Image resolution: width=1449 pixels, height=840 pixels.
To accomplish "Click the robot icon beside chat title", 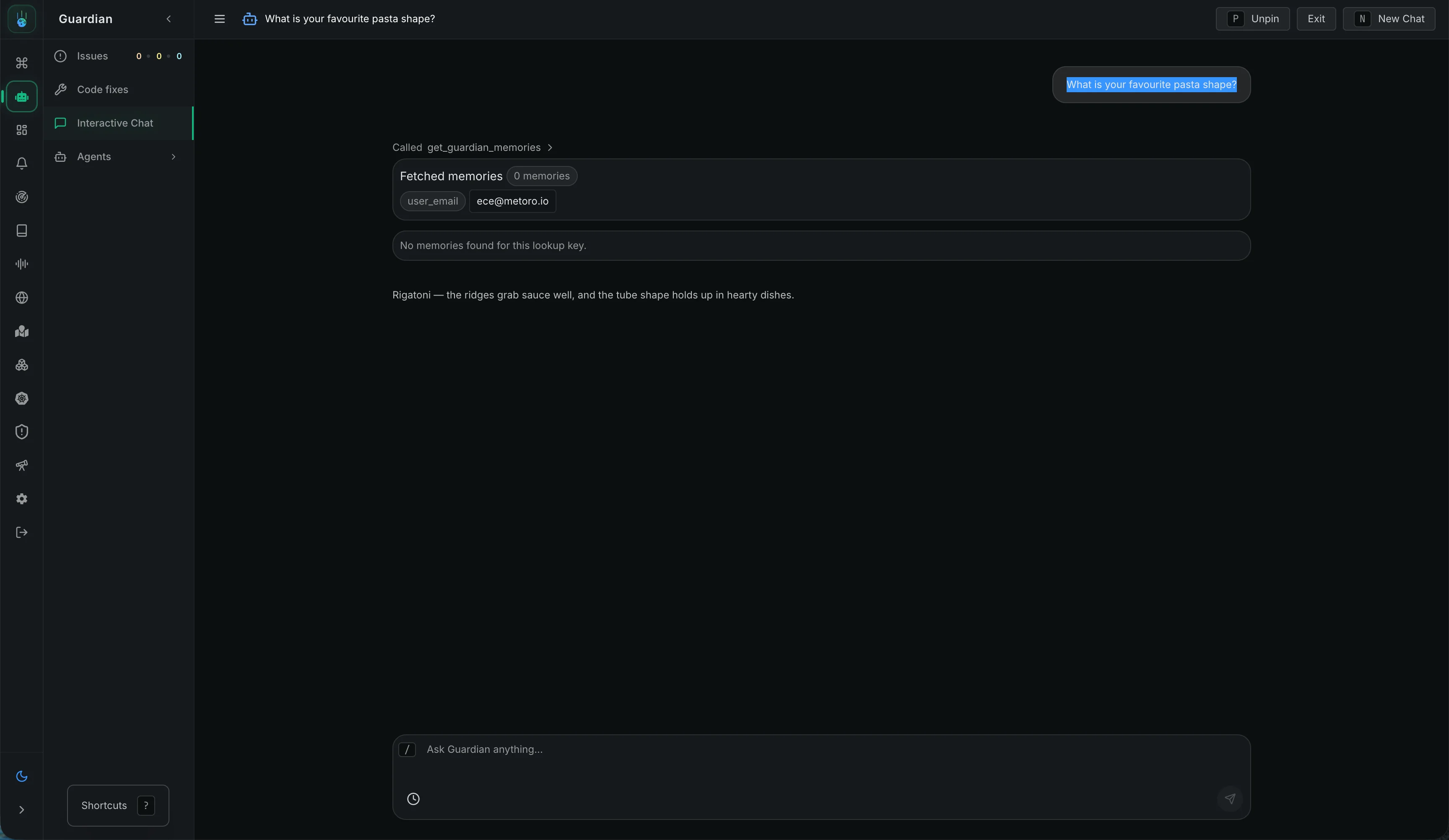I will click(x=249, y=19).
